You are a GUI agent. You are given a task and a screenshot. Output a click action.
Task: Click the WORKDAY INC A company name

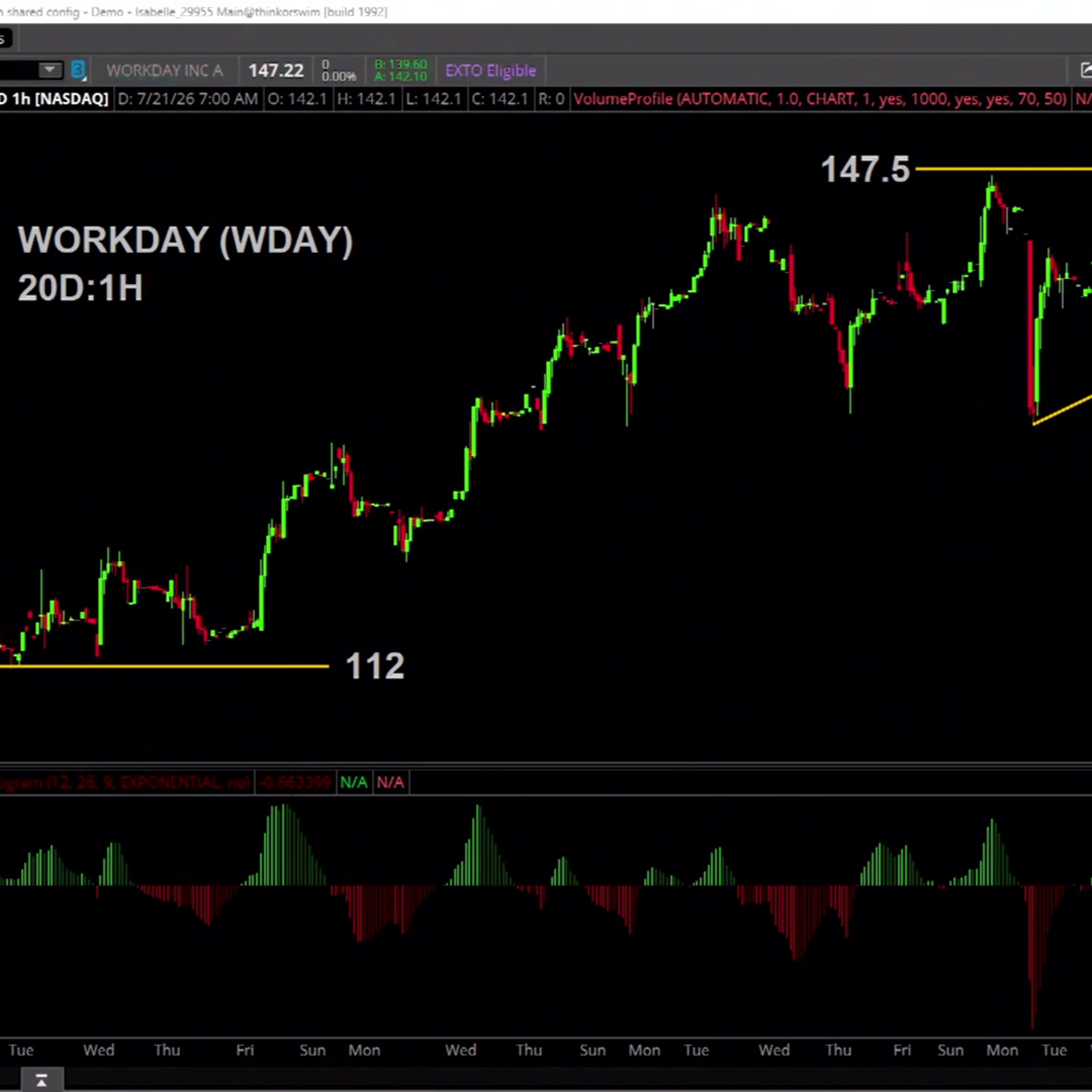pyautogui.click(x=165, y=71)
